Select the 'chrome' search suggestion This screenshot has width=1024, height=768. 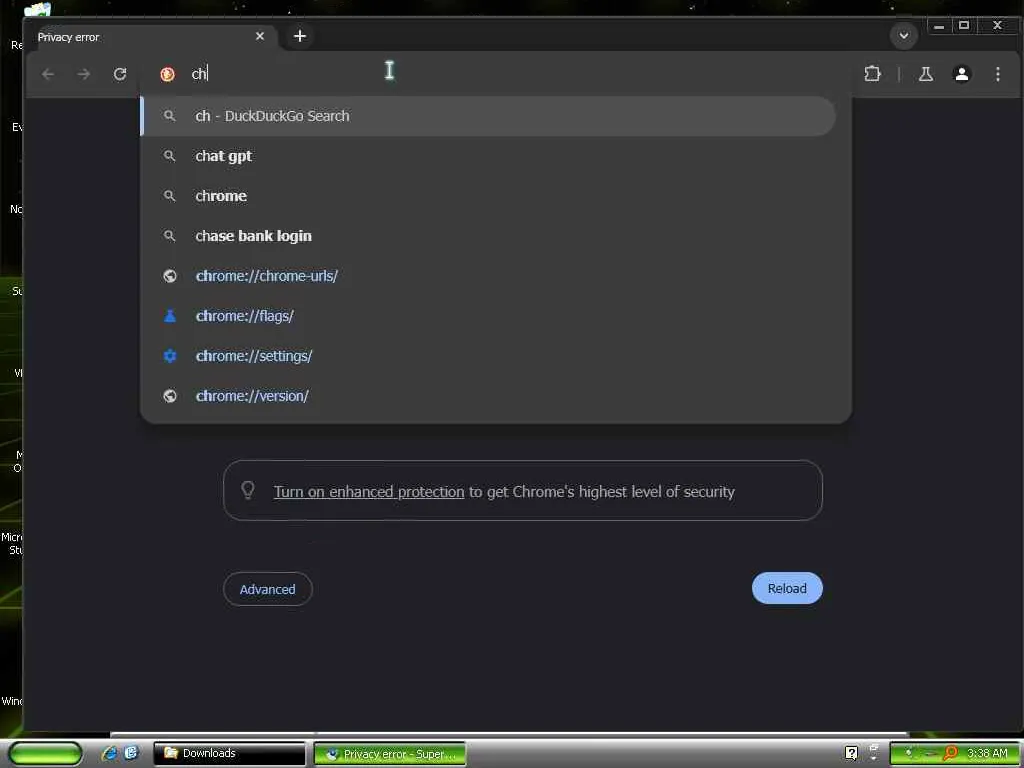click(x=488, y=196)
